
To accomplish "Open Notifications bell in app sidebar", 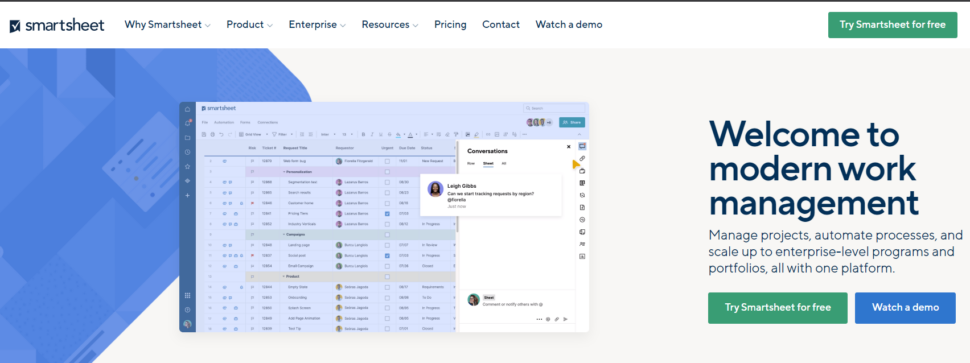I will click(187, 123).
